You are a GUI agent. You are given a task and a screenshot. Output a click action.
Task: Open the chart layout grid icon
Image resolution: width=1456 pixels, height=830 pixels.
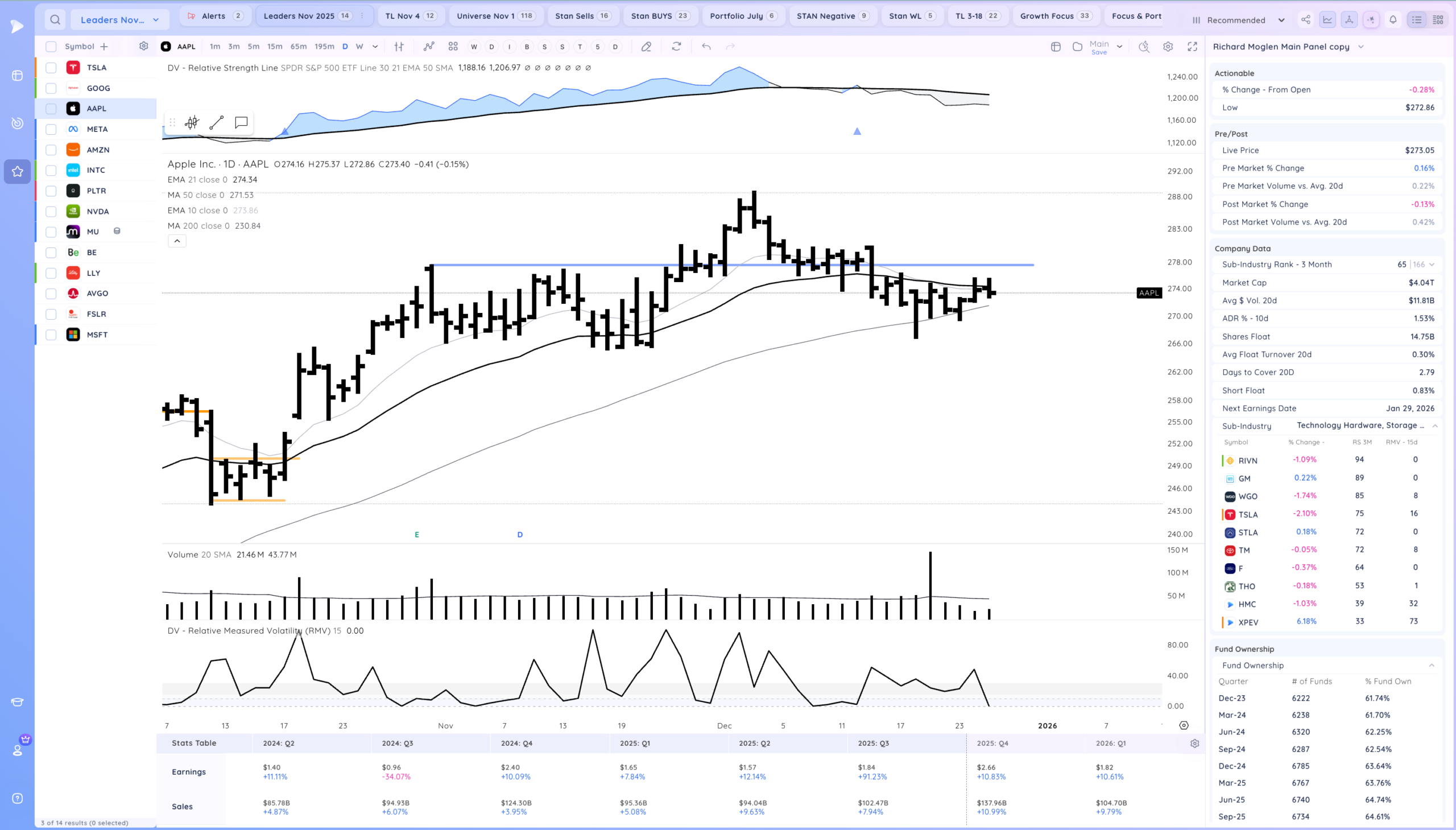click(453, 47)
